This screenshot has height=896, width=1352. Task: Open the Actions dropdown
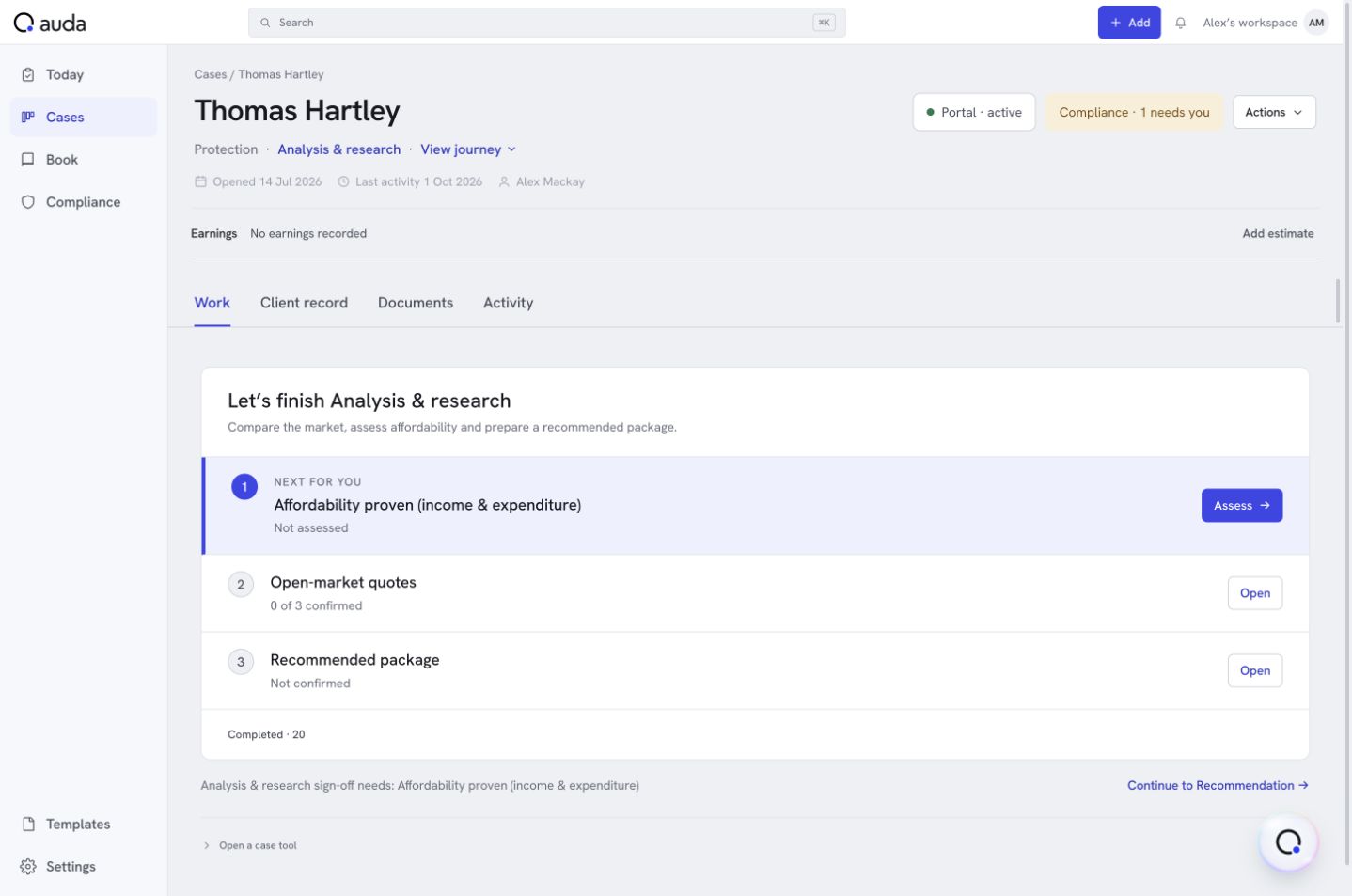[1274, 112]
